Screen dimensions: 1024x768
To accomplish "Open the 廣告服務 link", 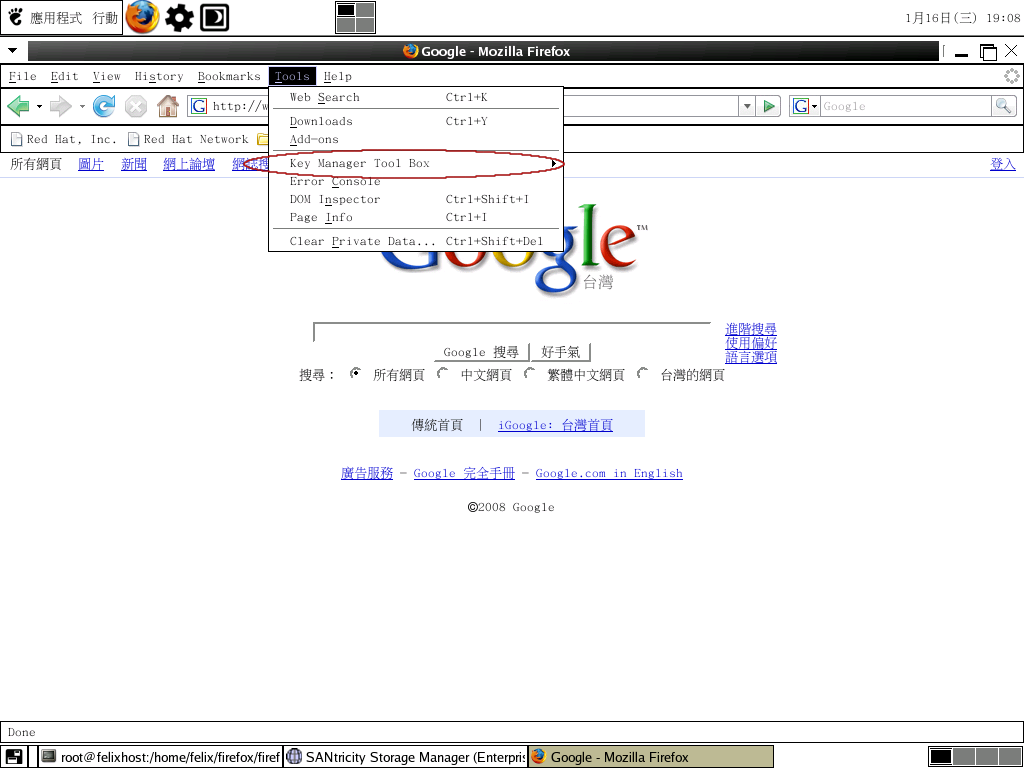I will pos(367,473).
